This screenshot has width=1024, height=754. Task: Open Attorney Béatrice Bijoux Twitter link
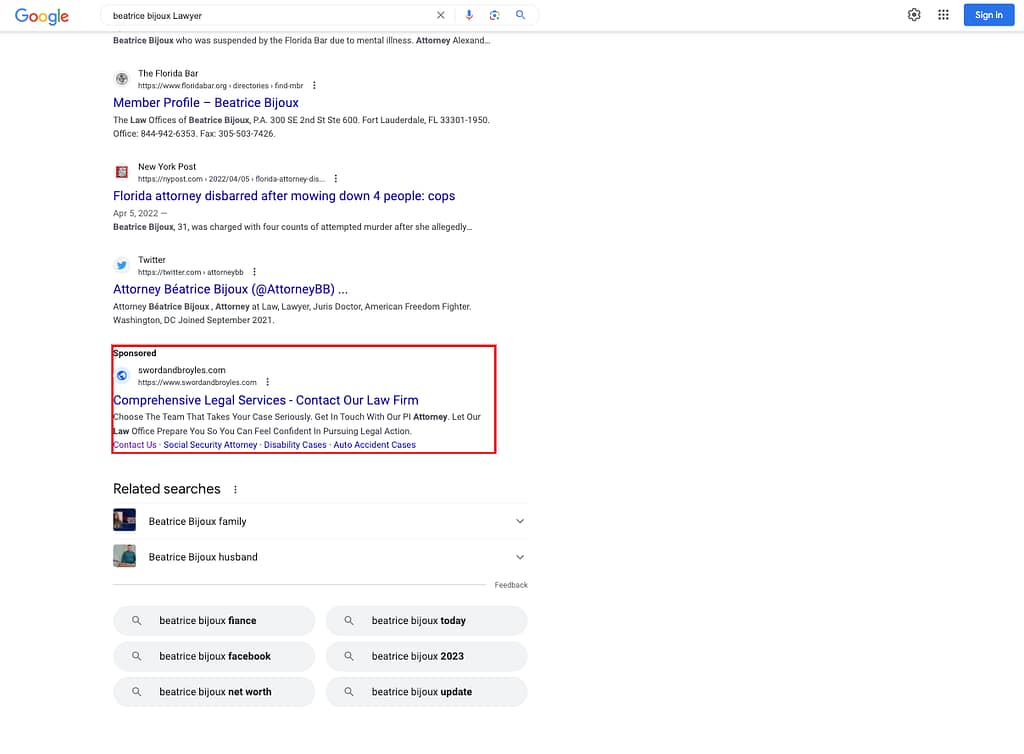click(231, 289)
